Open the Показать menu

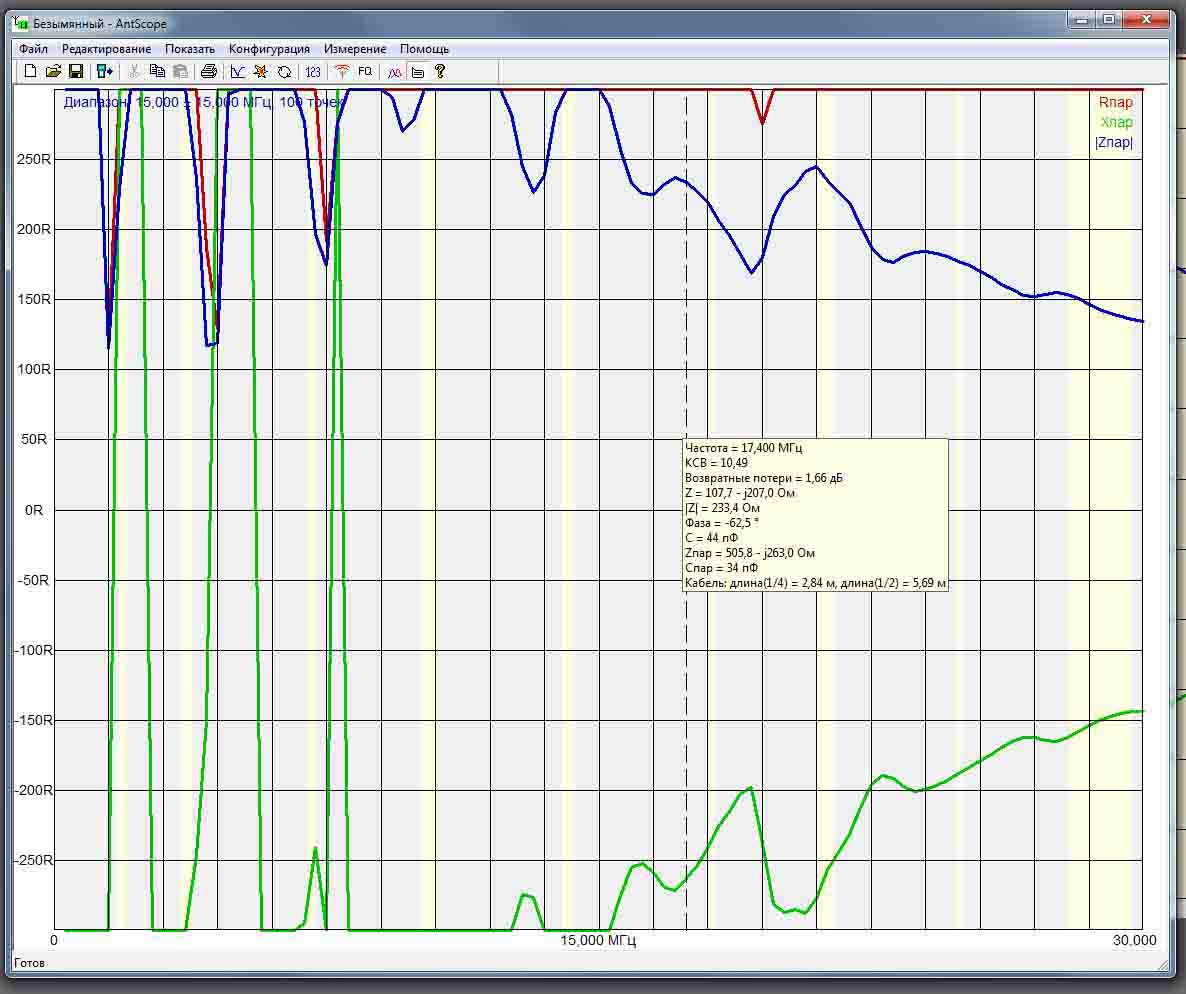click(190, 49)
